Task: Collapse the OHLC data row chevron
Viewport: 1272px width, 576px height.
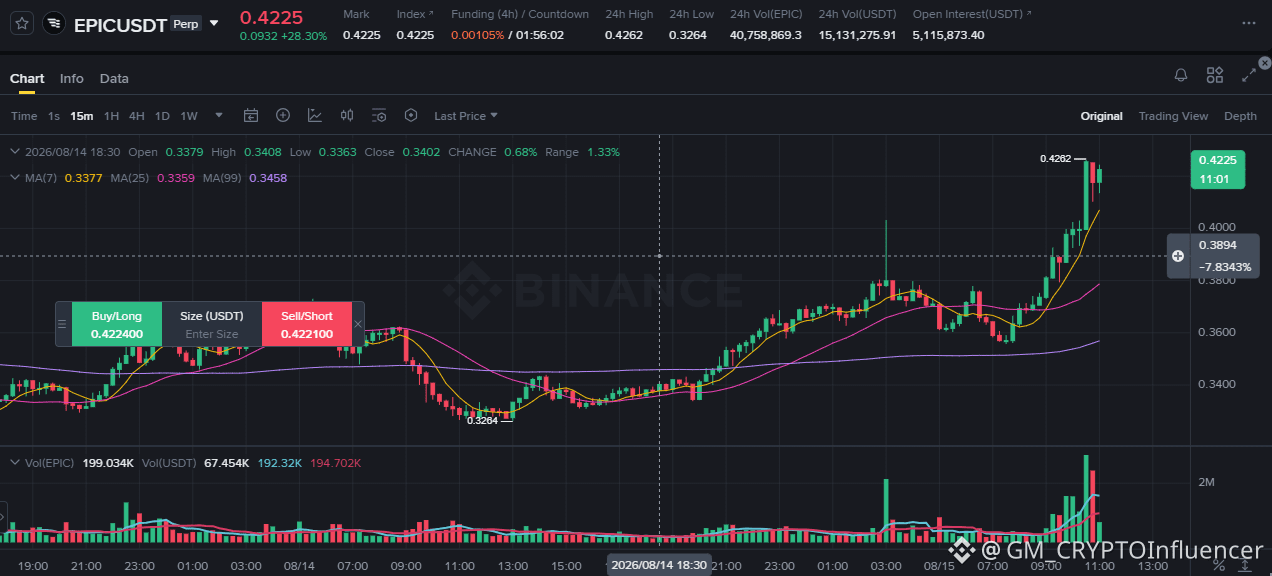Action: (14, 152)
